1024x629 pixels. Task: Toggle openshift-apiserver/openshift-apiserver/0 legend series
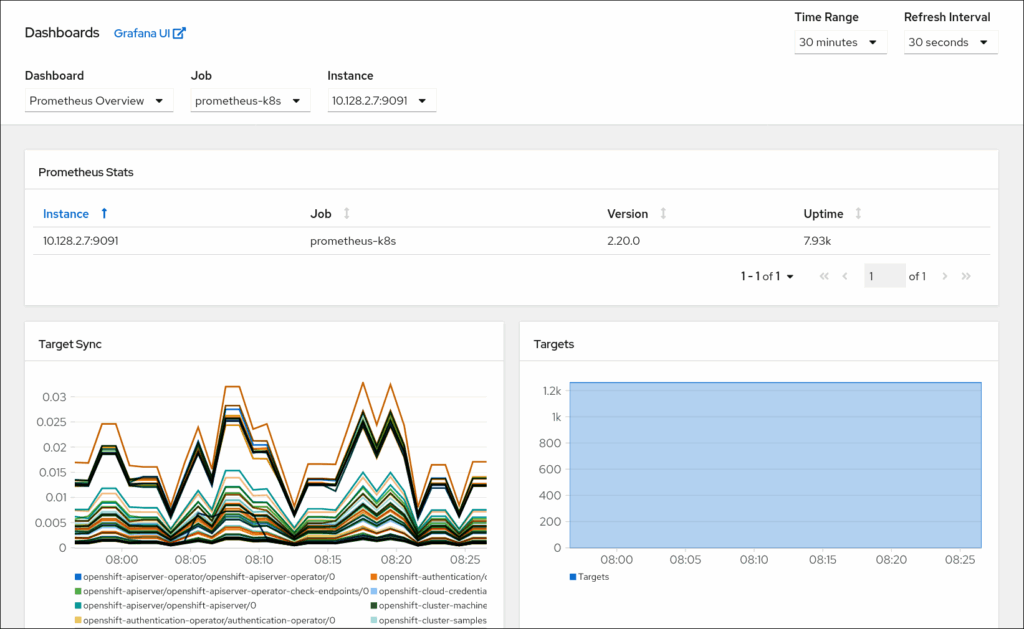click(x=170, y=605)
